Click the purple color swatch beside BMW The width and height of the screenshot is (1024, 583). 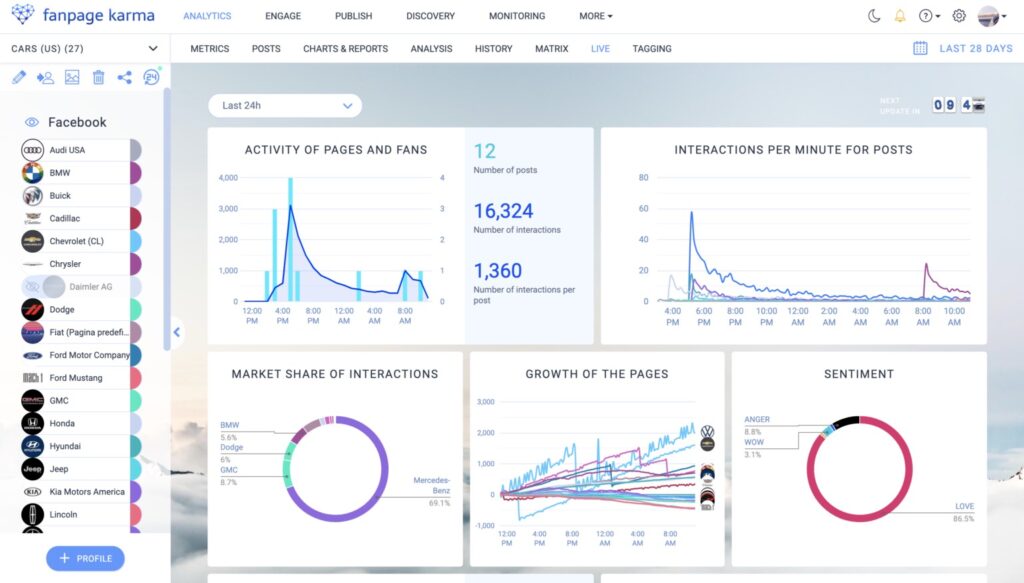point(135,173)
